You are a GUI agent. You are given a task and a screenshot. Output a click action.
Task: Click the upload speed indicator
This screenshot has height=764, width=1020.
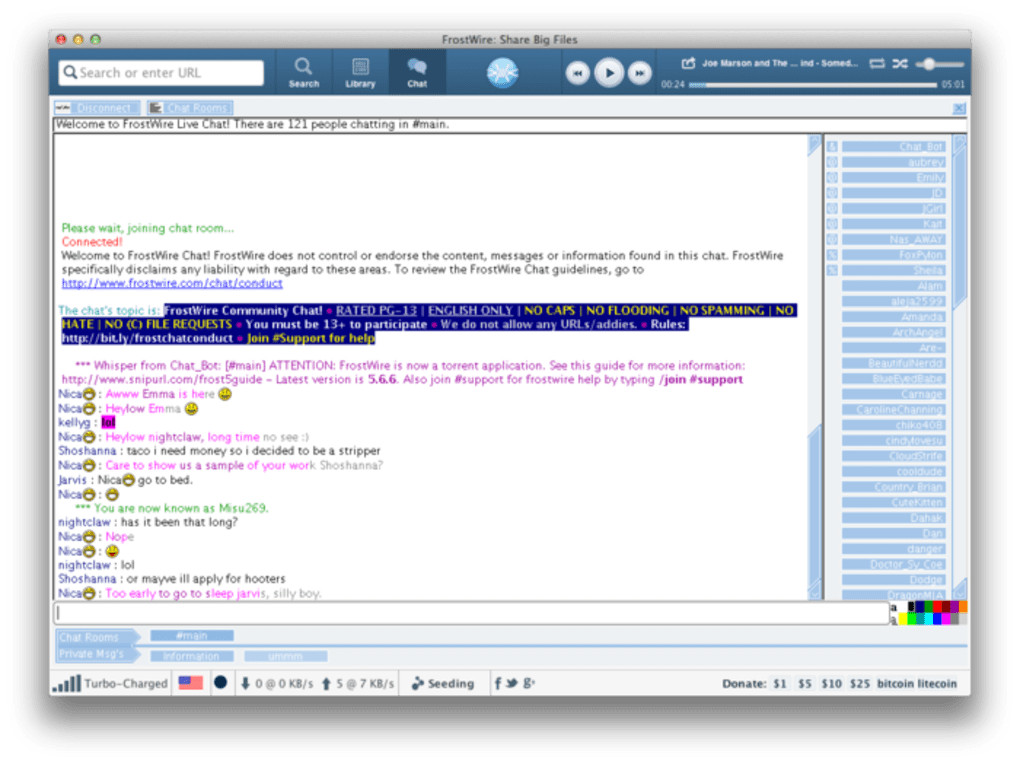358,684
